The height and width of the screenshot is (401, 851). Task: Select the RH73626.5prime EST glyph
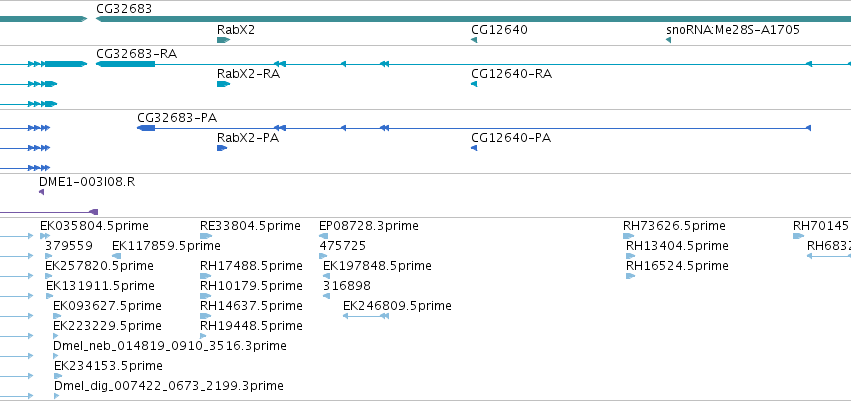tap(628, 236)
